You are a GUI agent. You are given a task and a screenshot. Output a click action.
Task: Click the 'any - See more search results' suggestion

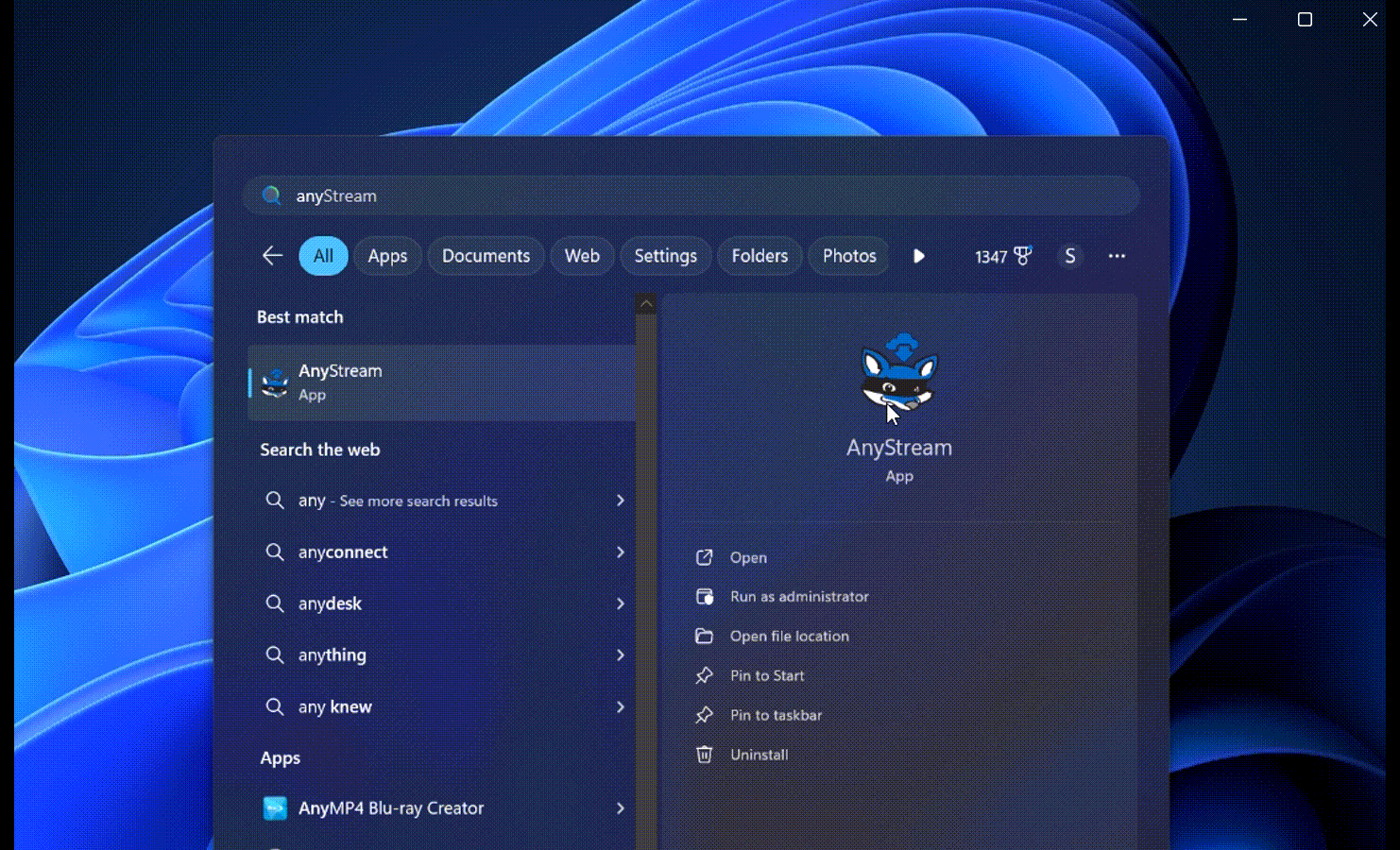[x=441, y=501]
